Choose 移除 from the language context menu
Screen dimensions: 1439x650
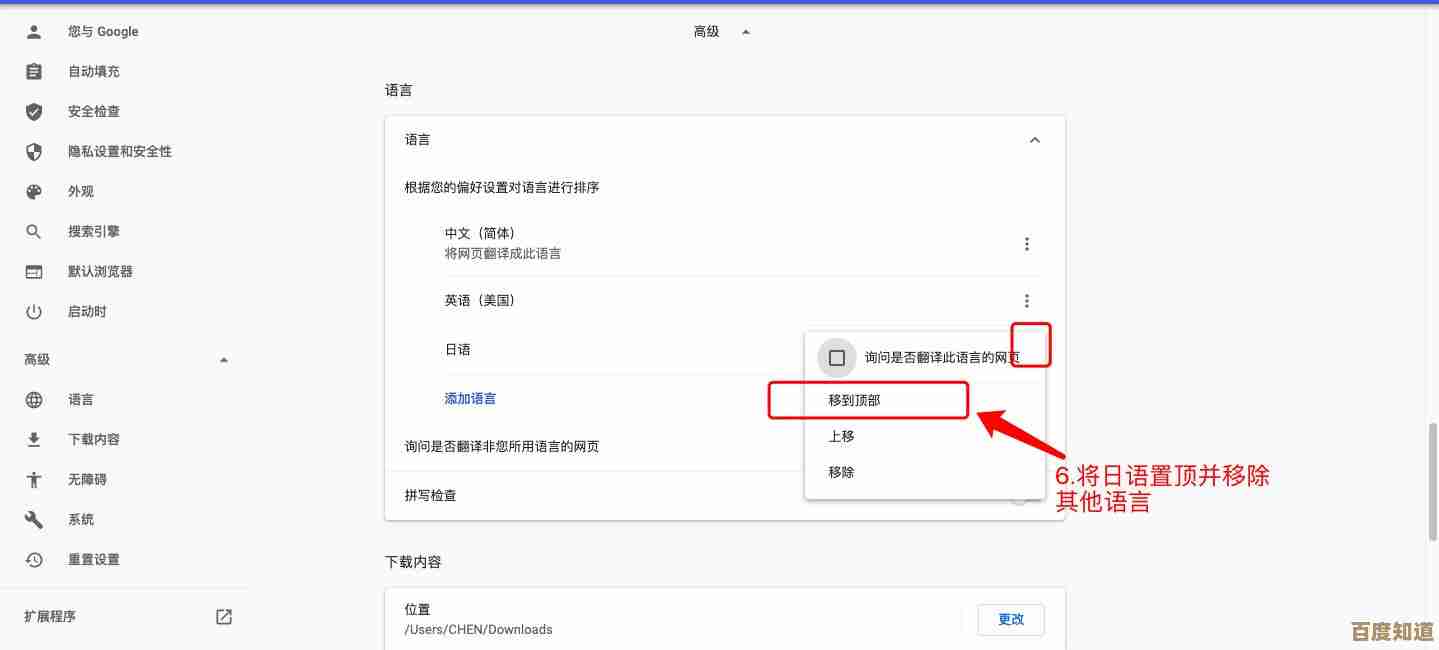click(840, 472)
